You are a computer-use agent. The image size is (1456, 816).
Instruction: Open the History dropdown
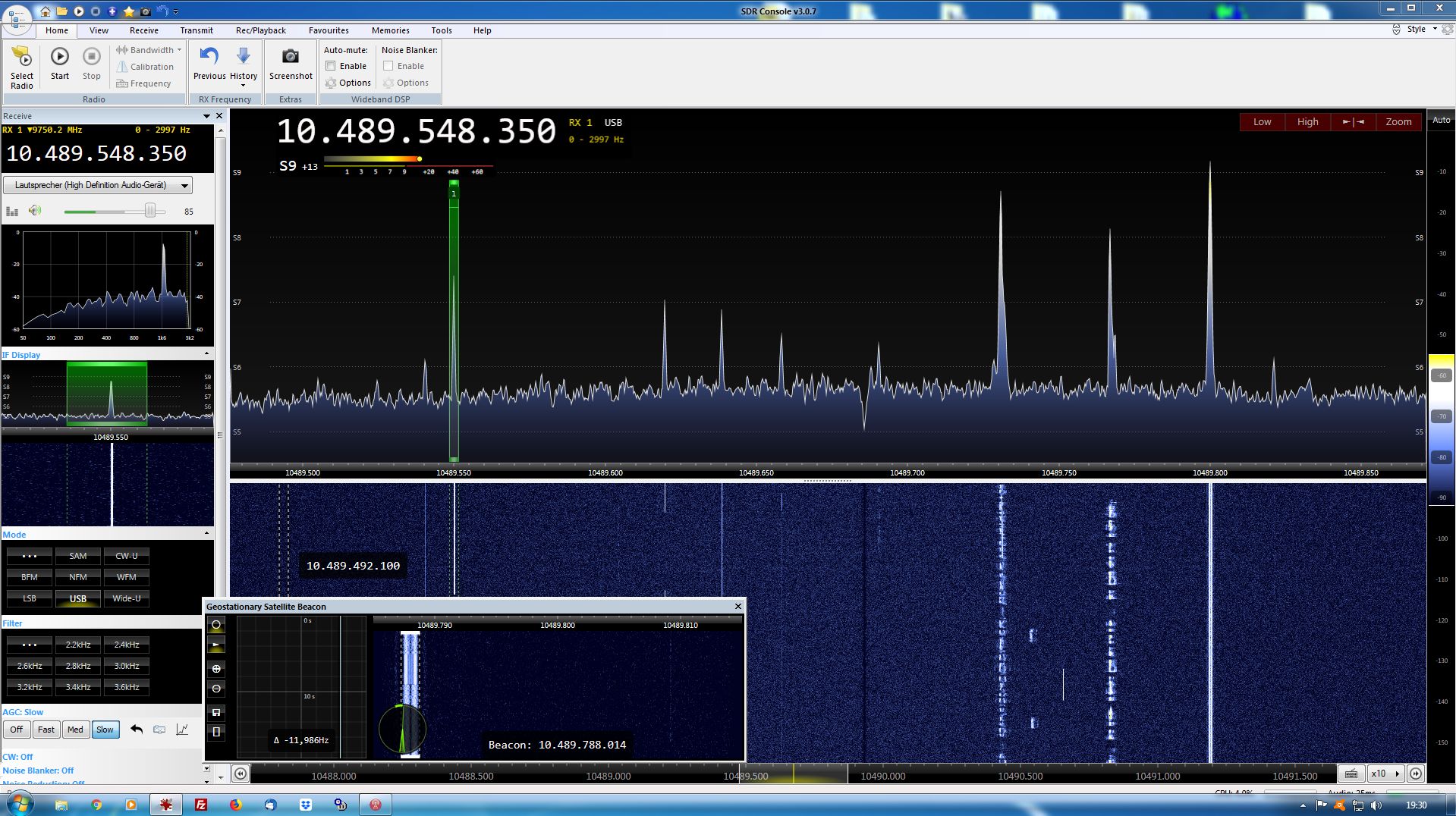[244, 67]
